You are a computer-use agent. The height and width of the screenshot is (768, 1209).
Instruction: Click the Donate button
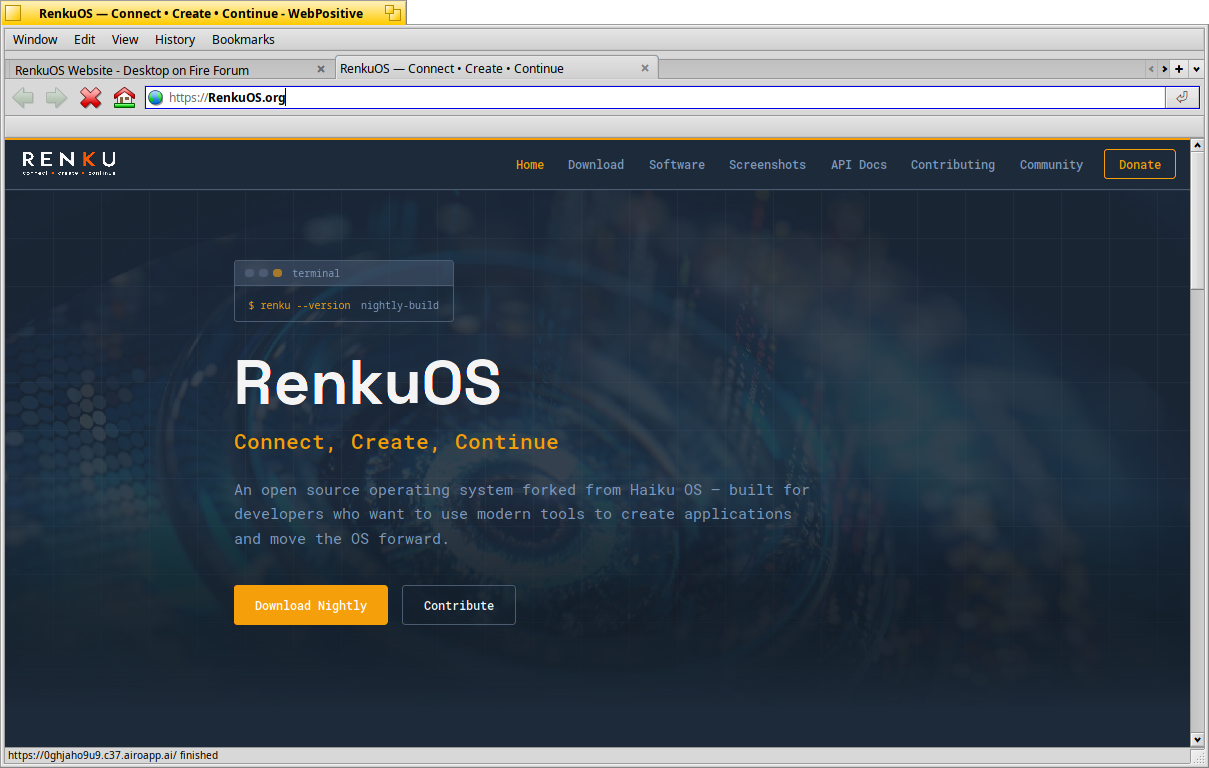pyautogui.click(x=1140, y=164)
